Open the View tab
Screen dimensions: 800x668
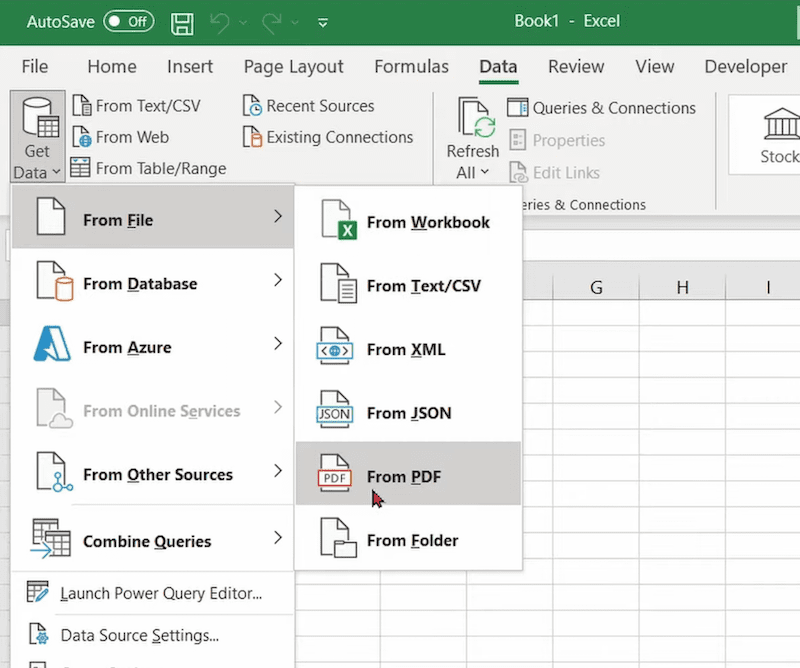[x=655, y=66]
